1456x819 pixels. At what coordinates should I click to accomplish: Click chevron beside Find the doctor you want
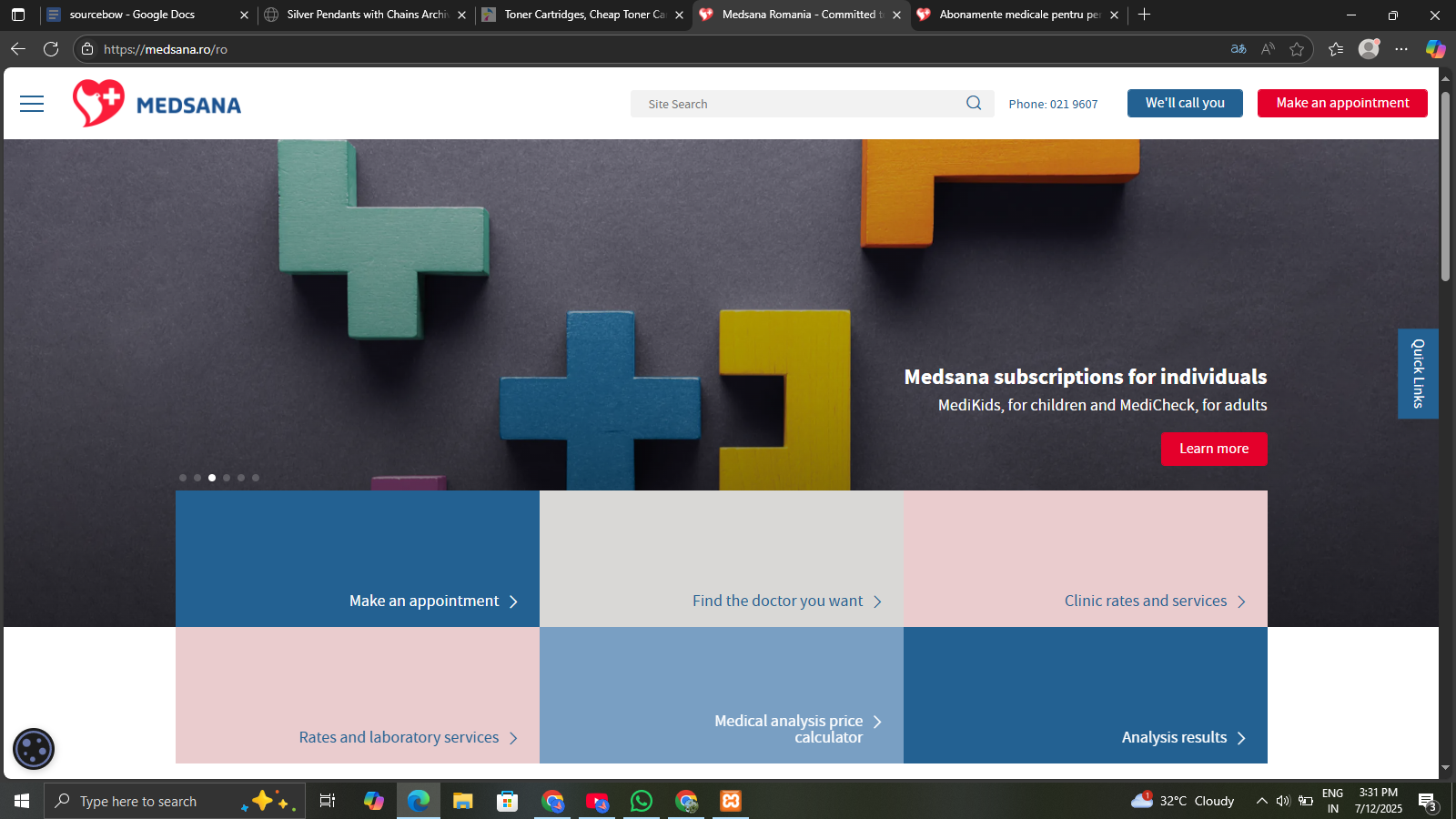coord(877,602)
